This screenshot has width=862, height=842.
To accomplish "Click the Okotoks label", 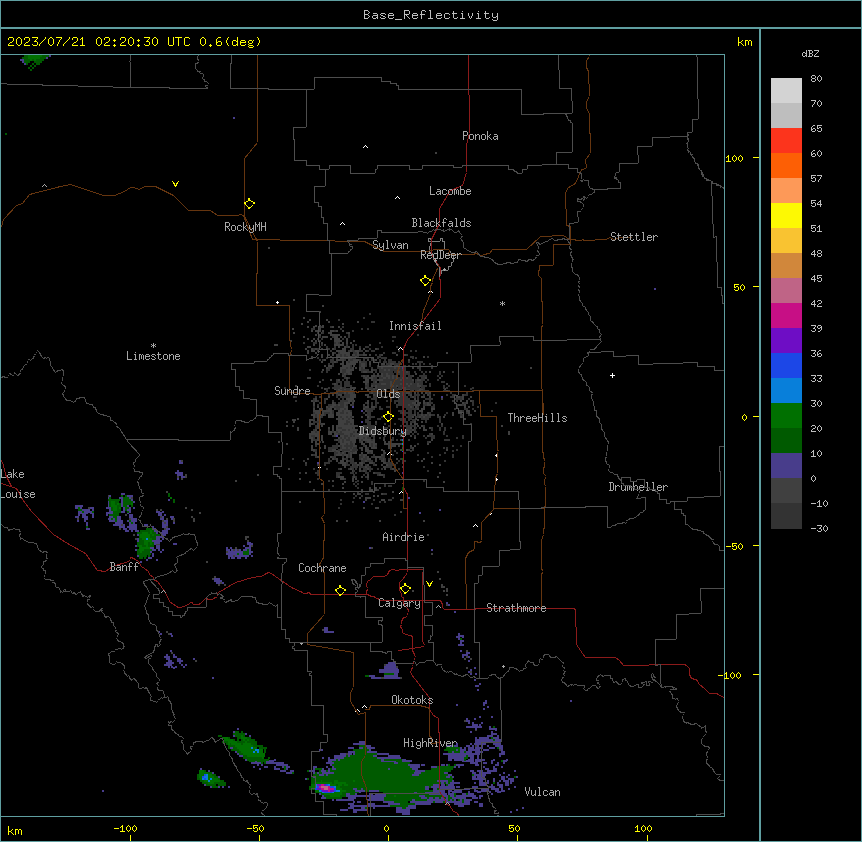I will pyautogui.click(x=412, y=700).
